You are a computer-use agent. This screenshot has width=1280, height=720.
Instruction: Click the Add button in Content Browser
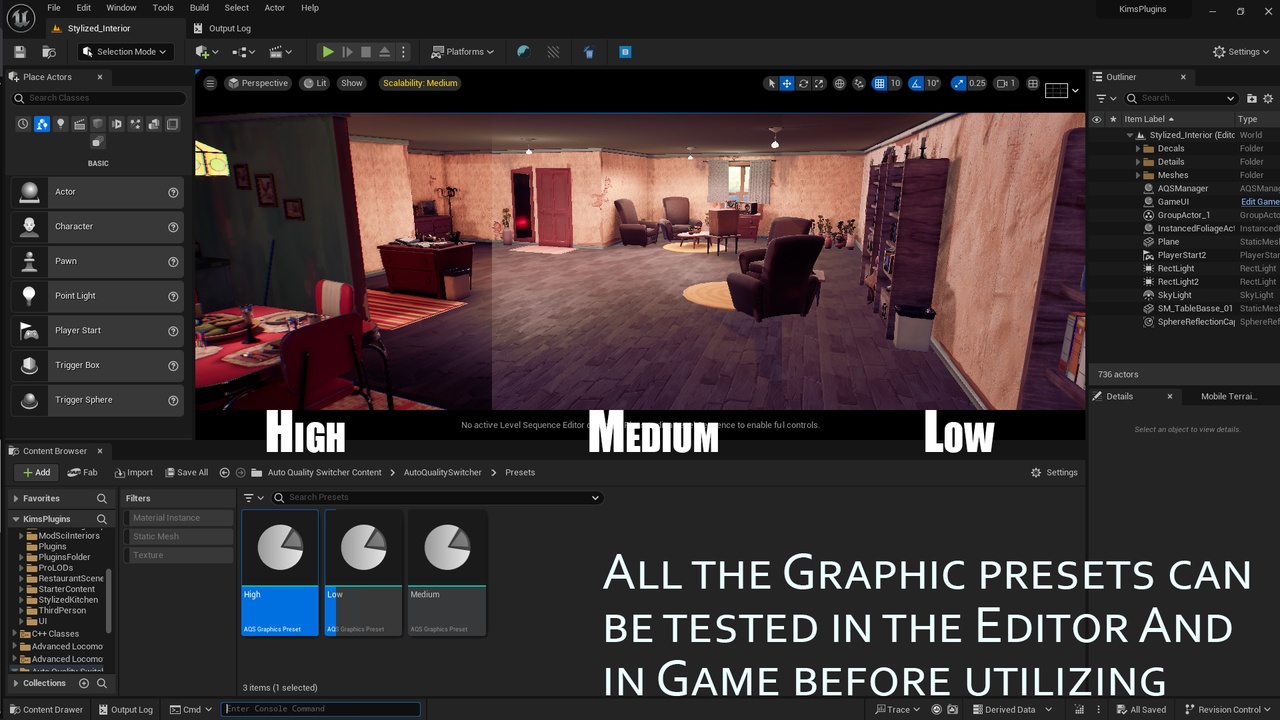(x=36, y=472)
